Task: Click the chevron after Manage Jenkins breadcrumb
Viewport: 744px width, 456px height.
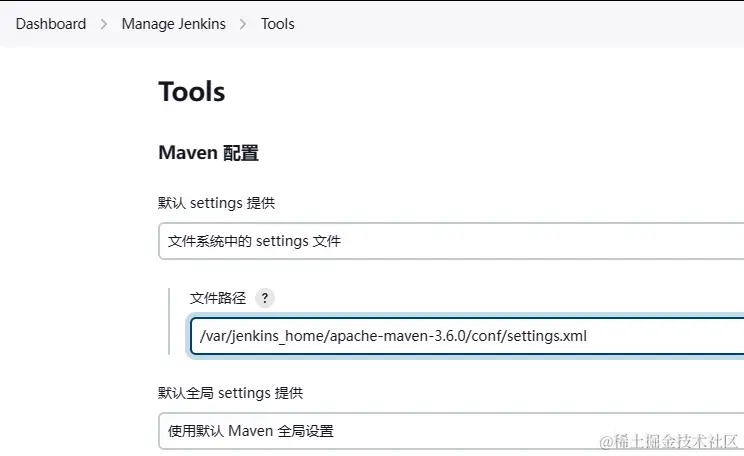Action: point(243,24)
